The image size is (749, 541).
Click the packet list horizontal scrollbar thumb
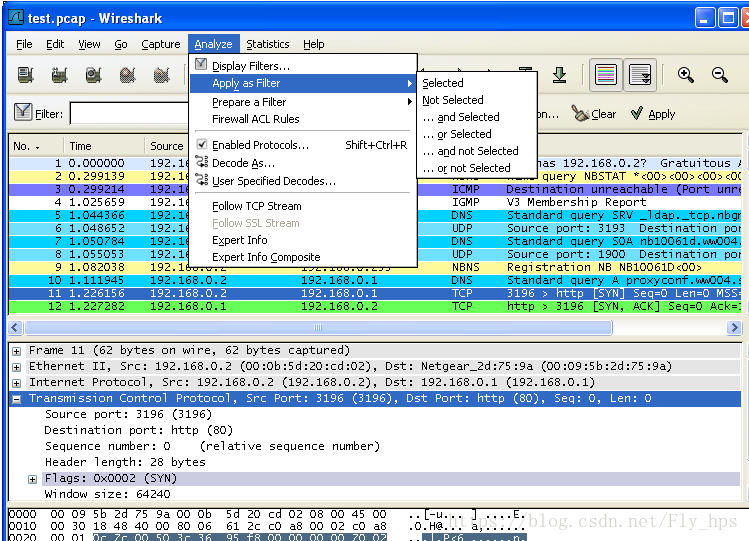click(x=318, y=328)
